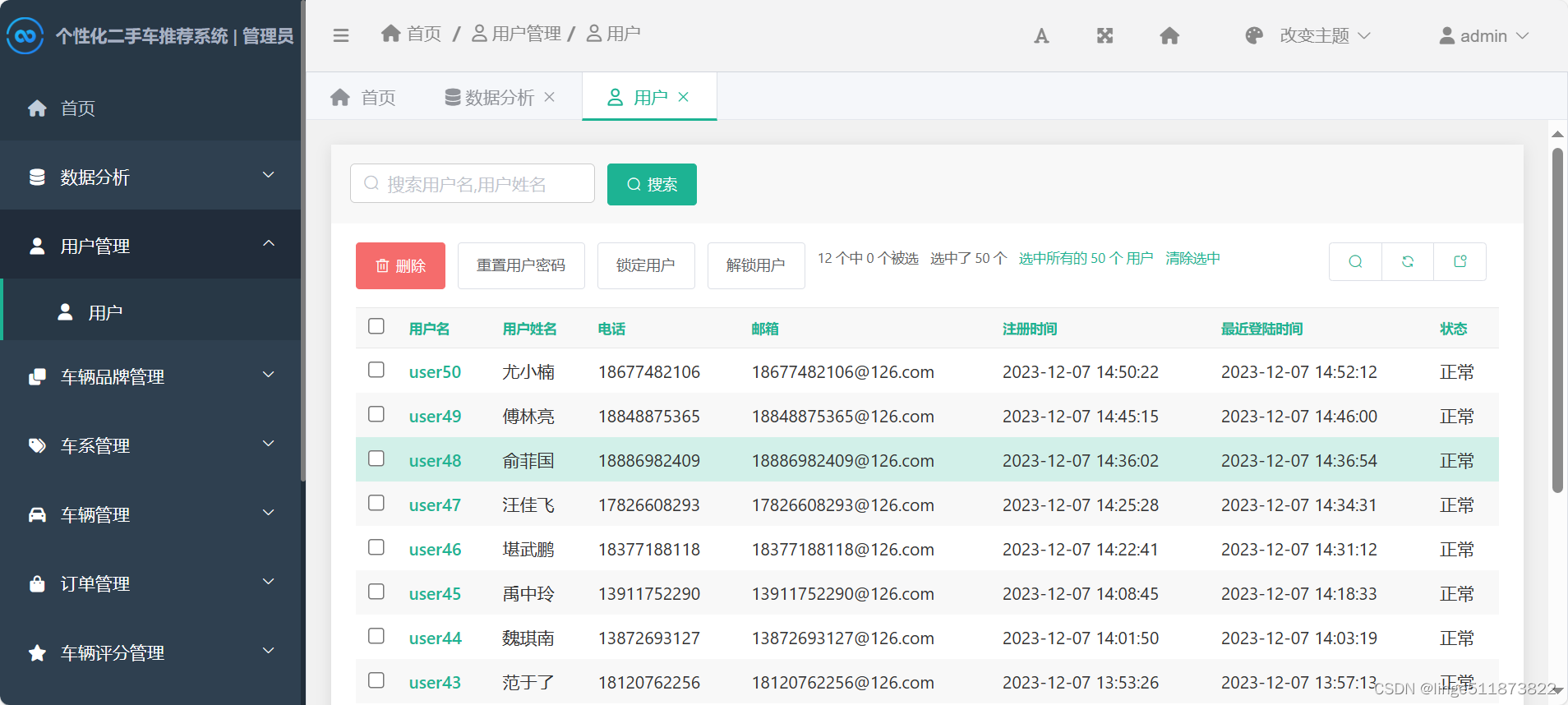Expand the 车辆评分管理 chevron
Screen dimensions: 1568x705
269,651
